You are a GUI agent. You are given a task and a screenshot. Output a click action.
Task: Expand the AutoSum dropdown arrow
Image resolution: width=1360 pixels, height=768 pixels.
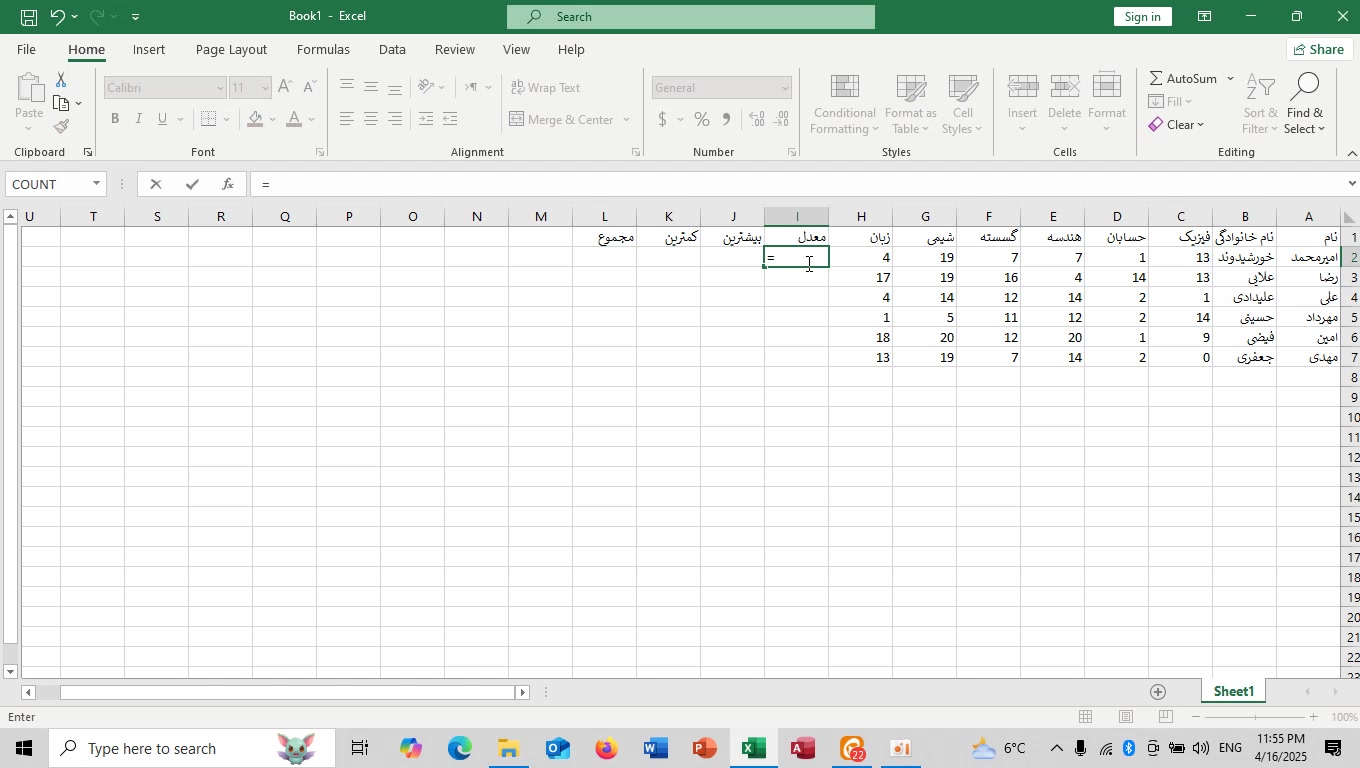1230,79
